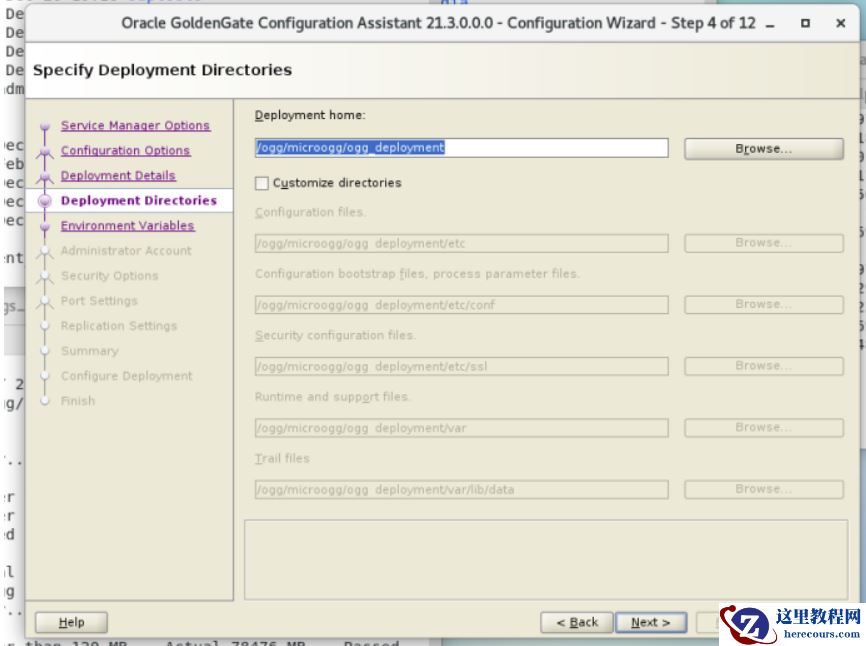
Task: Click the Runtime and support files path field
Action: [461, 428]
